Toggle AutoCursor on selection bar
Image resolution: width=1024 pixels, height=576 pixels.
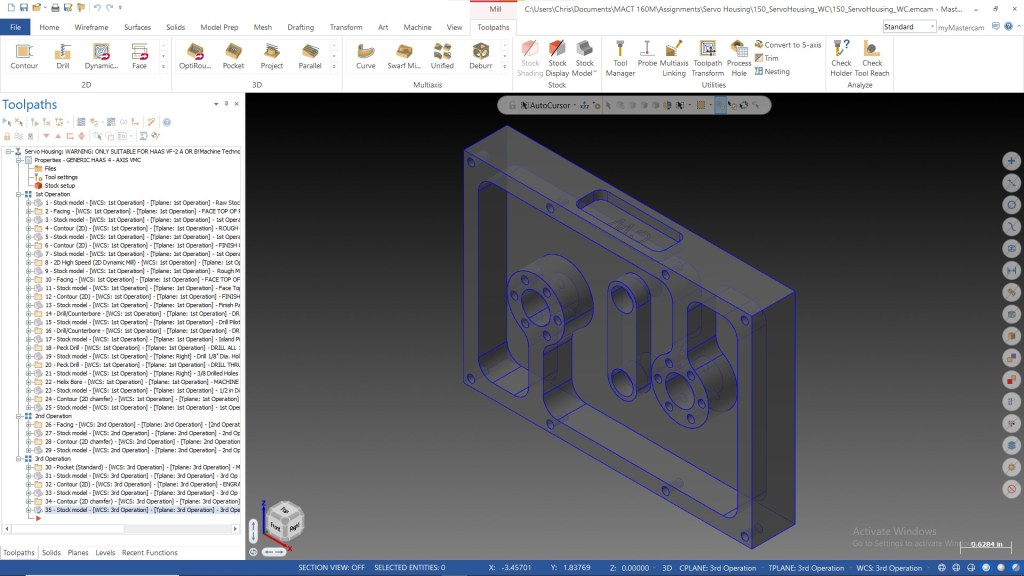click(x=548, y=105)
